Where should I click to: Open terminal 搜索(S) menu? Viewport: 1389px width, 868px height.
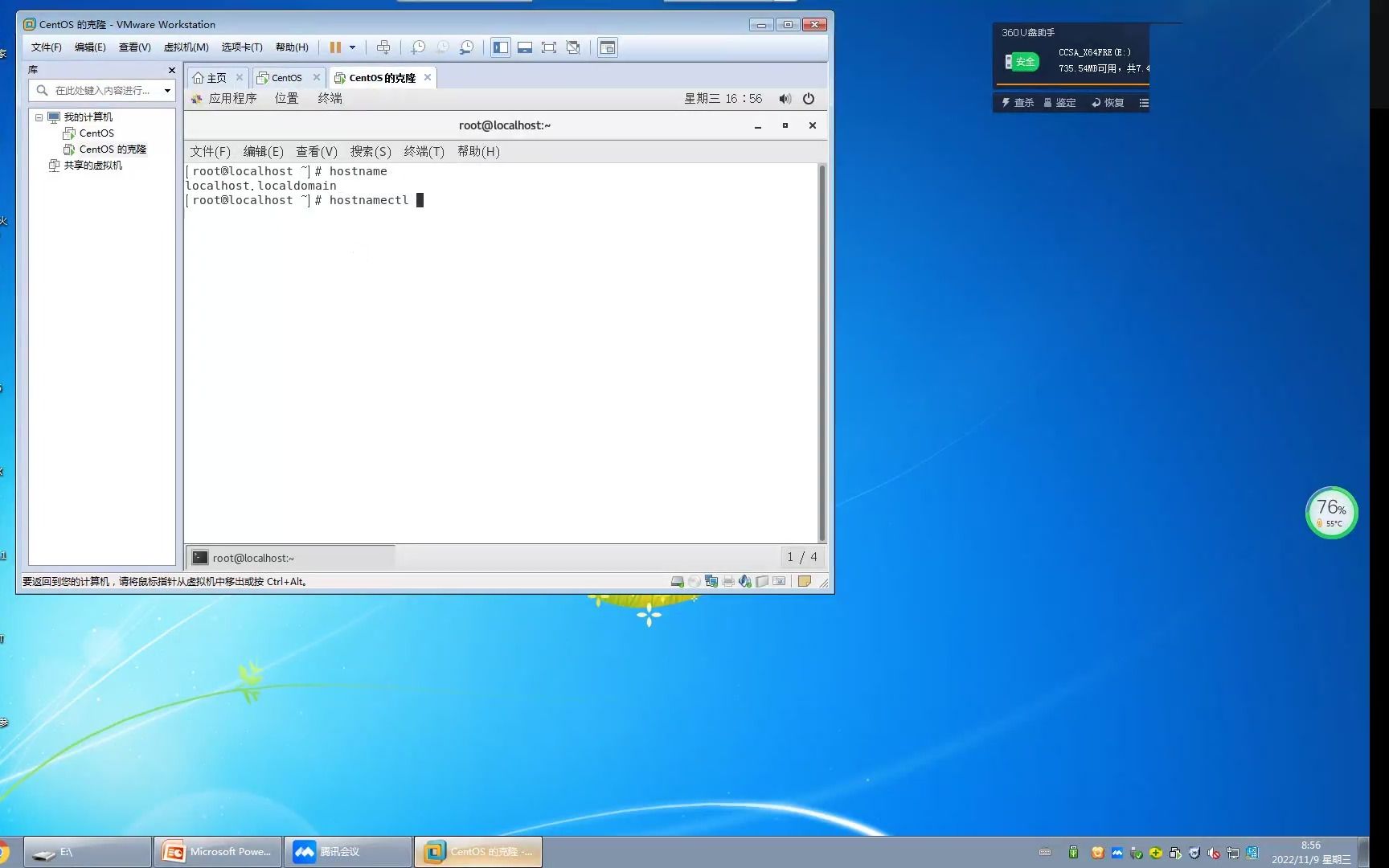371,151
